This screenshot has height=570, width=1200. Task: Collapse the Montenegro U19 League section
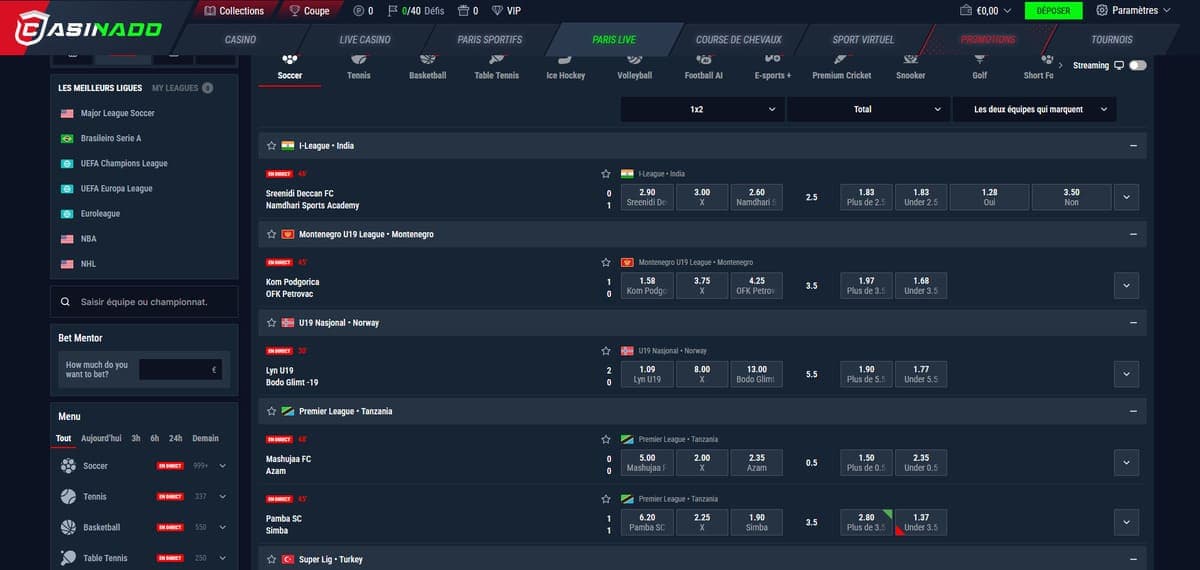(1133, 234)
